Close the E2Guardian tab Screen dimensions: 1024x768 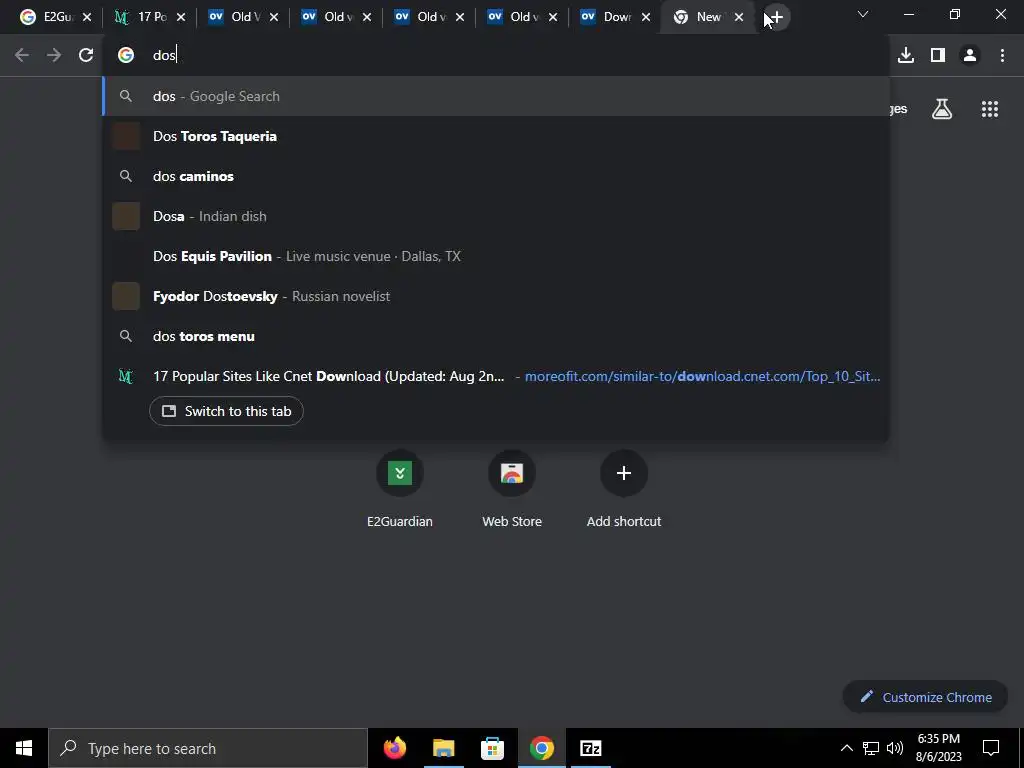(87, 17)
